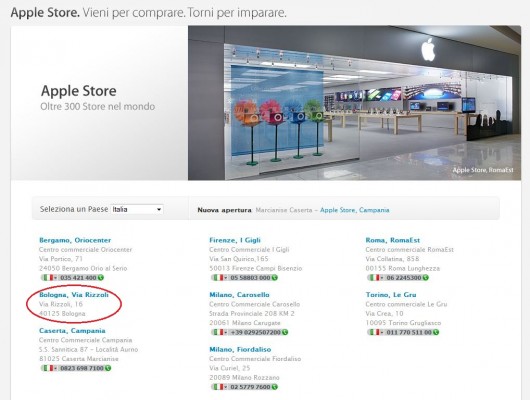
Task: Click the phone number 011 770 511 00
Action: pyautogui.click(x=409, y=332)
